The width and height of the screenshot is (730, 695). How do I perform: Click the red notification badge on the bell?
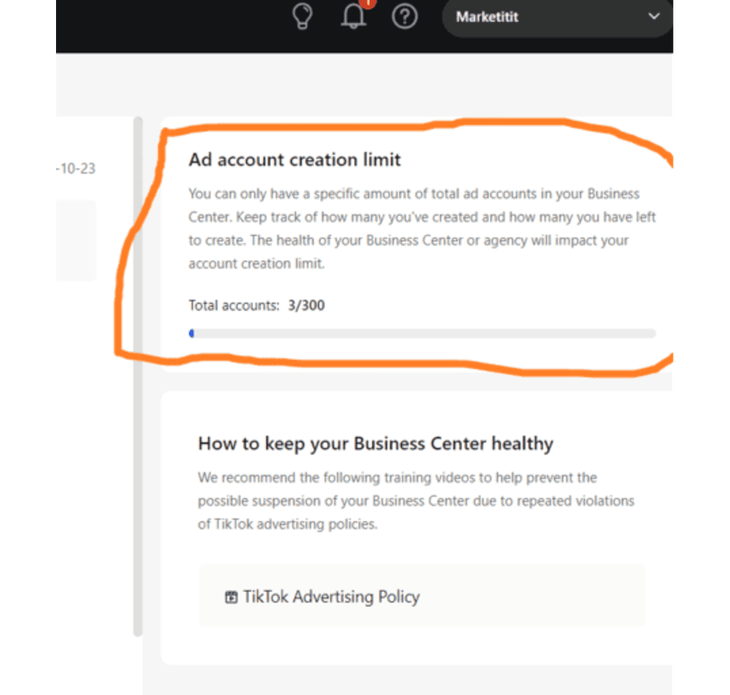point(367,3)
